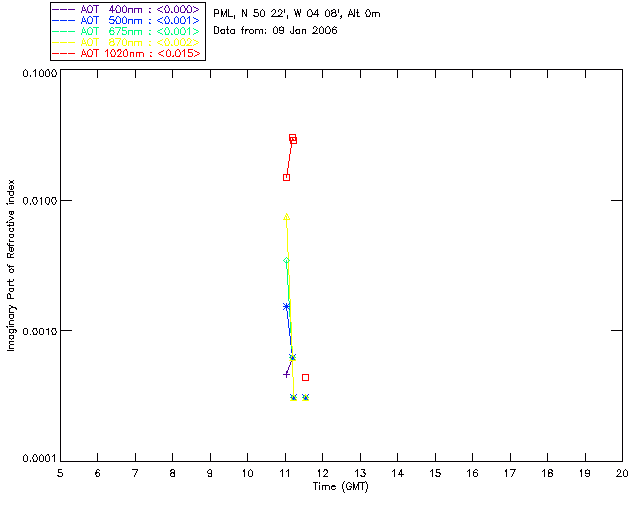Click the x-axis tick label 14
This screenshot has width=640, height=512.
[398, 473]
